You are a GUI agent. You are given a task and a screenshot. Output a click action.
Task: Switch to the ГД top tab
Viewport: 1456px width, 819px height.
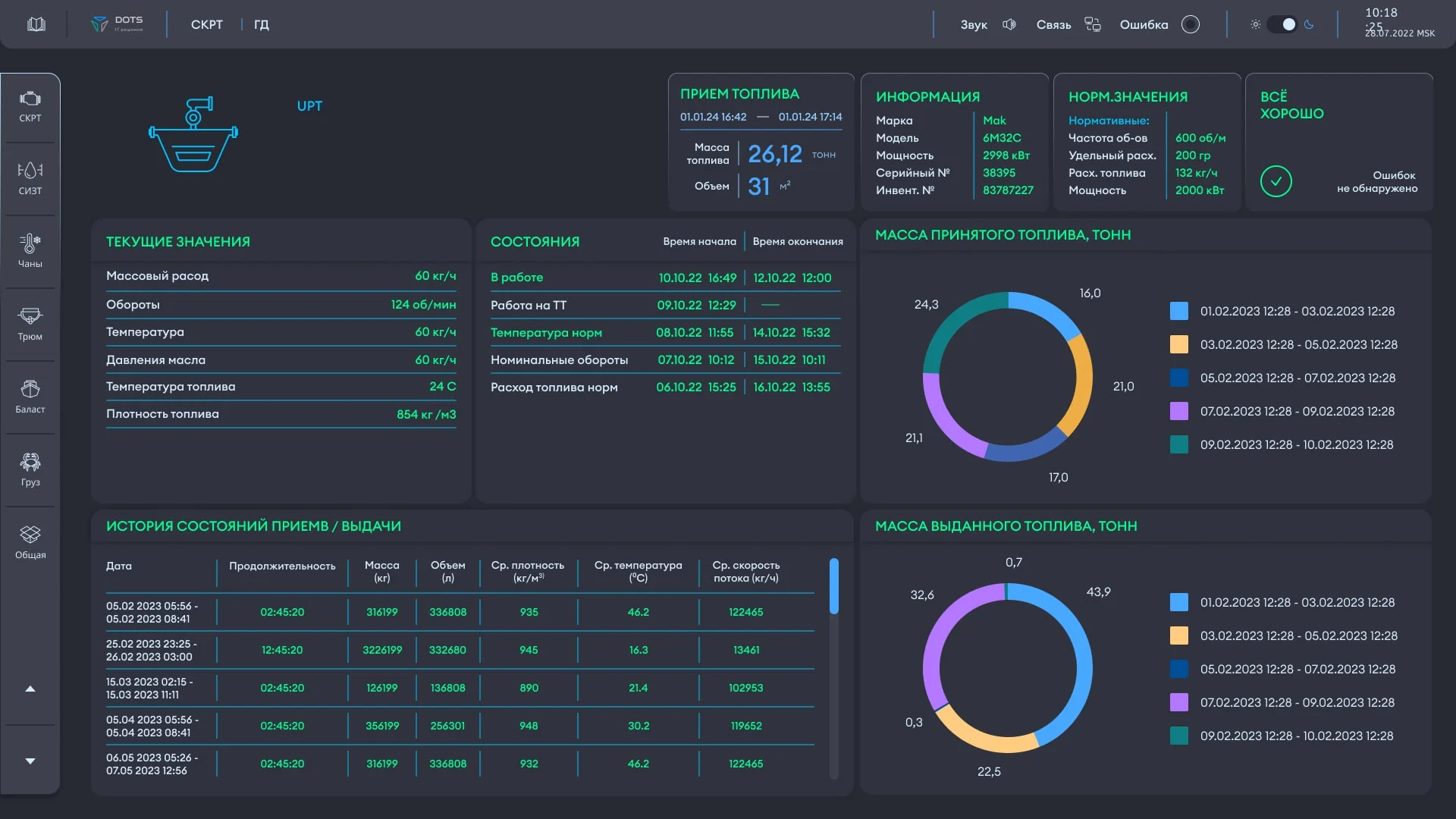261,24
